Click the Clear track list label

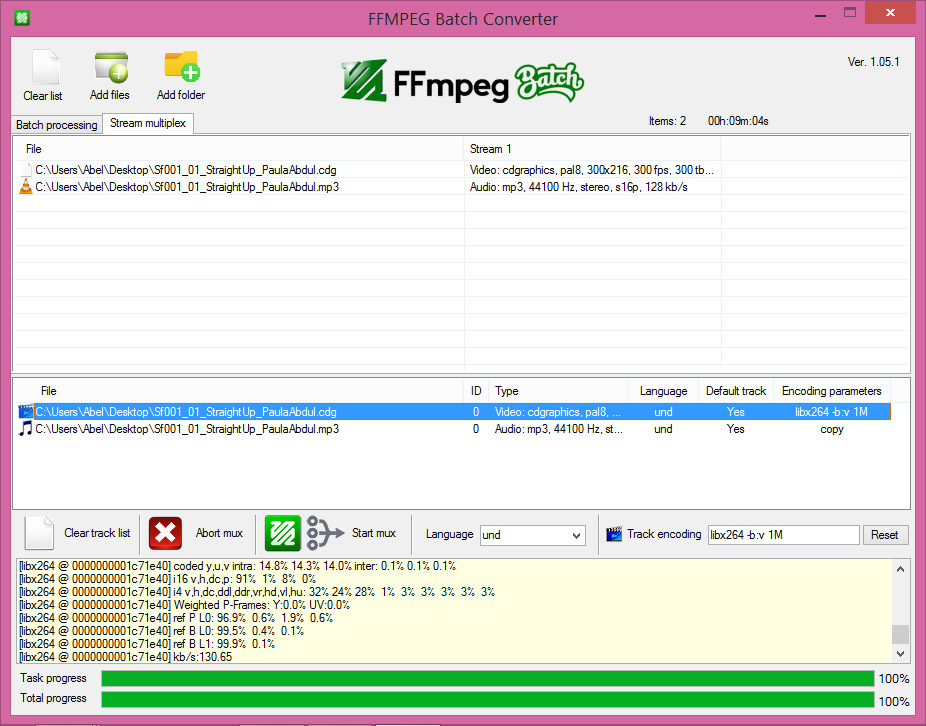[x=97, y=533]
